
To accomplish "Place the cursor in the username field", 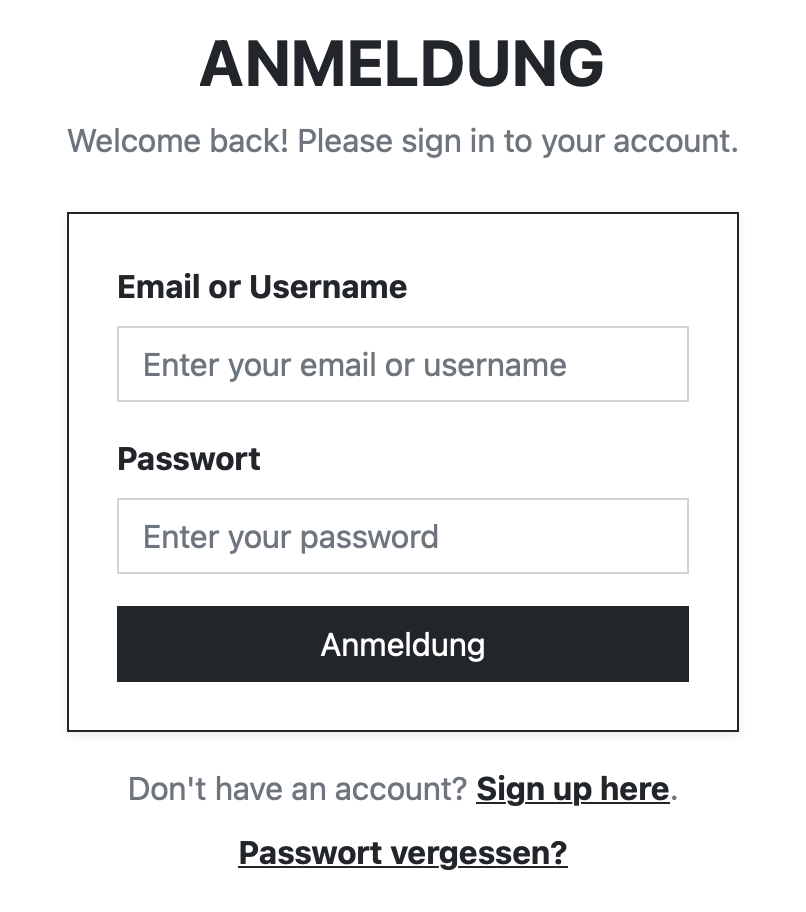I will (402, 364).
